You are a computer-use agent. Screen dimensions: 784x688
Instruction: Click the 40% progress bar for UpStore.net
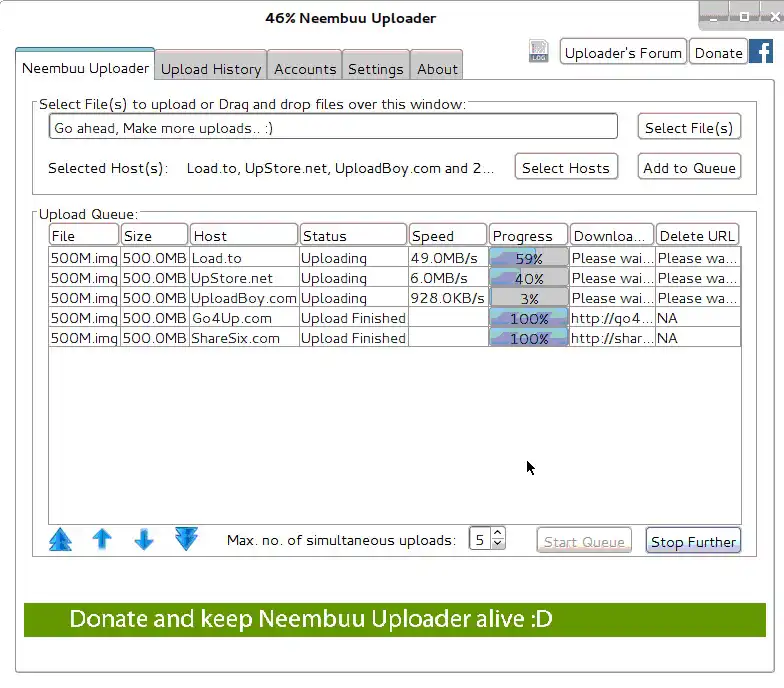tap(528, 278)
